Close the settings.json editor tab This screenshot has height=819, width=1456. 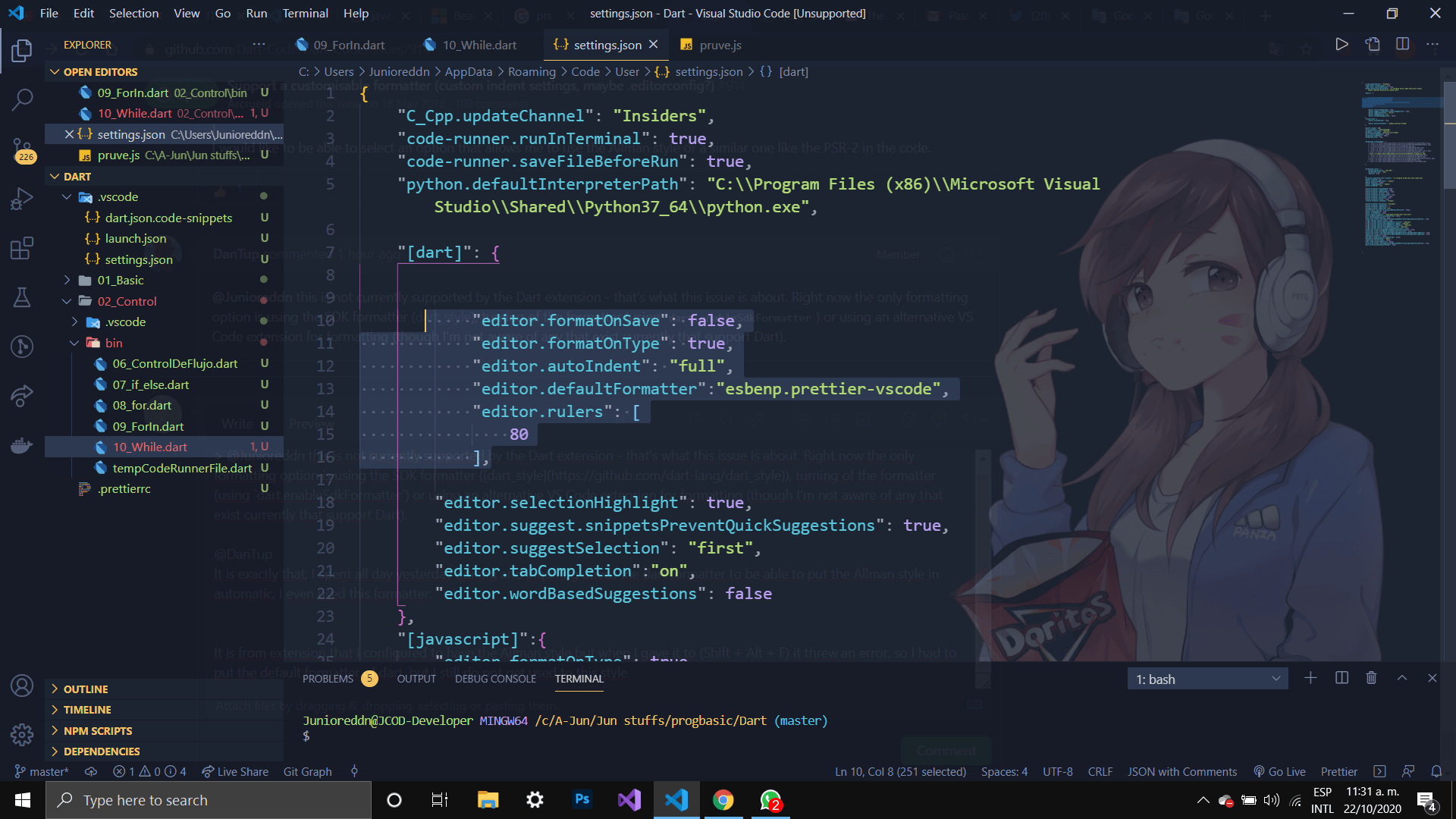coord(654,45)
